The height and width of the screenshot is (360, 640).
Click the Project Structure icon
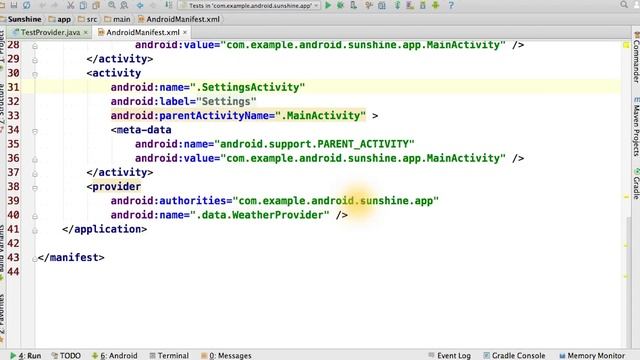tap(382, 5)
